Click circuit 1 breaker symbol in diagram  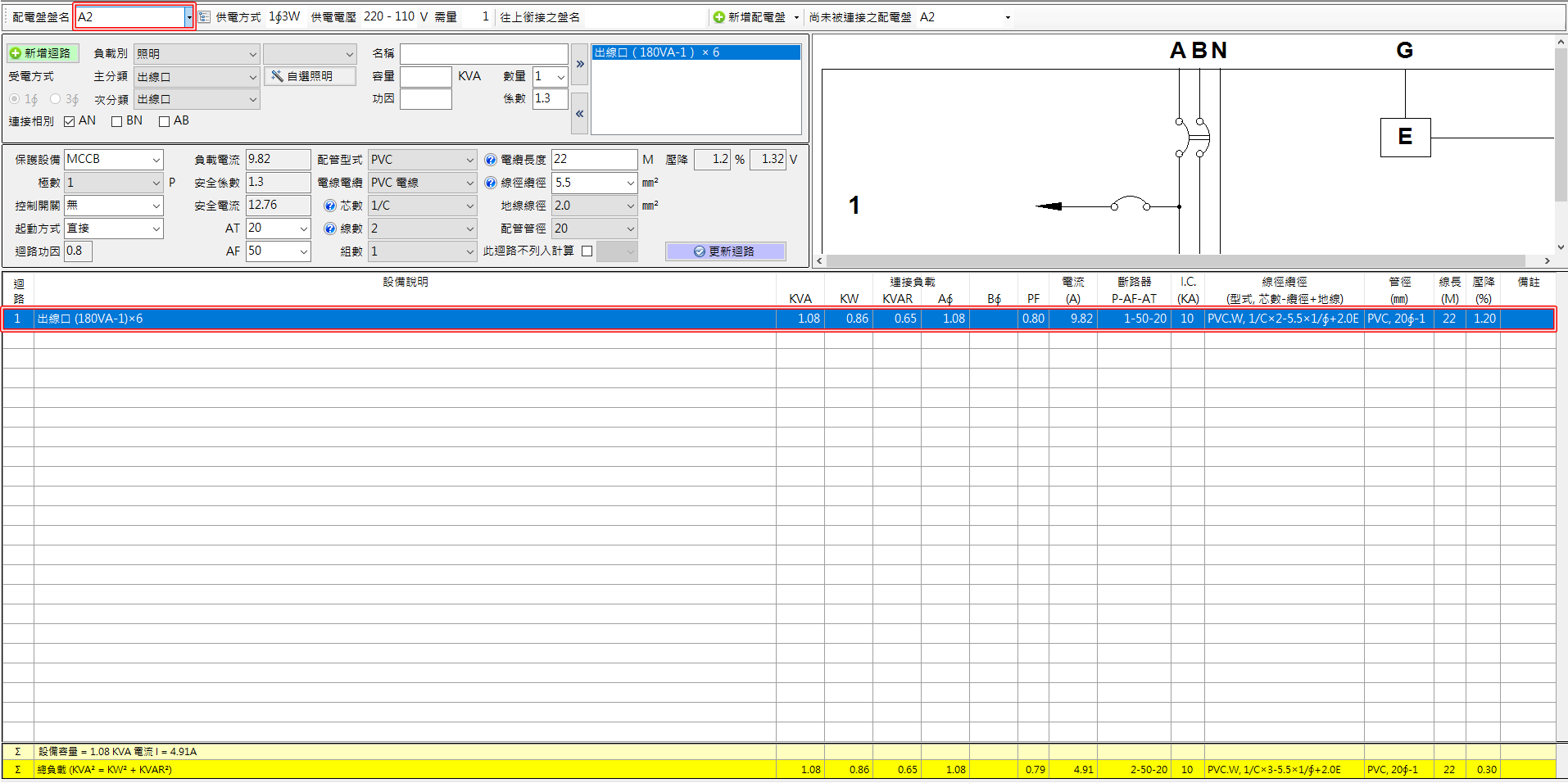(x=1131, y=204)
